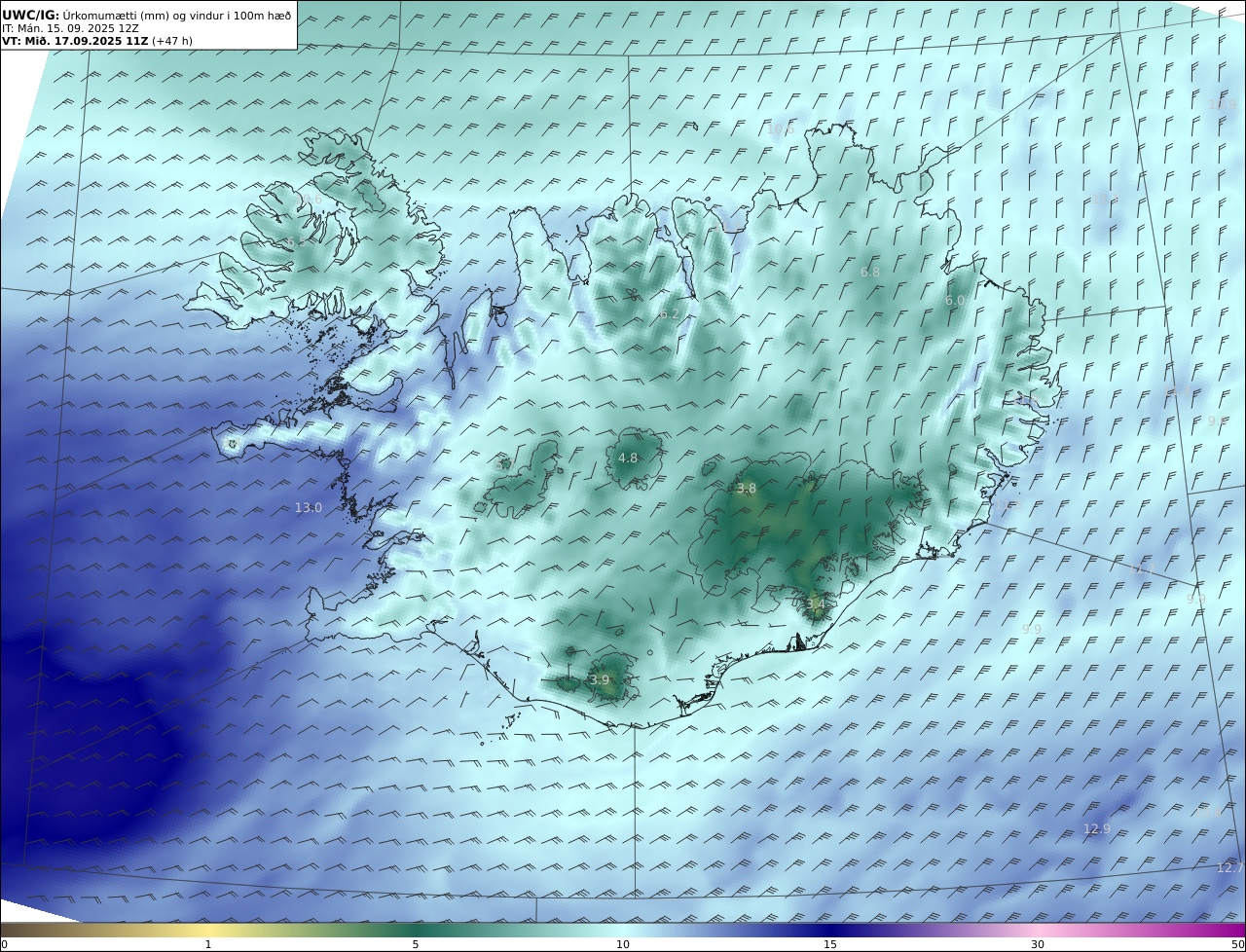Click the '10' tick on the color scale

[x=623, y=944]
